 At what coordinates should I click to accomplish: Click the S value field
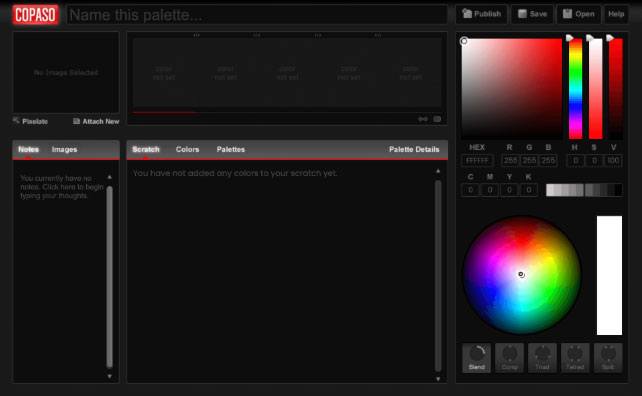(594, 161)
